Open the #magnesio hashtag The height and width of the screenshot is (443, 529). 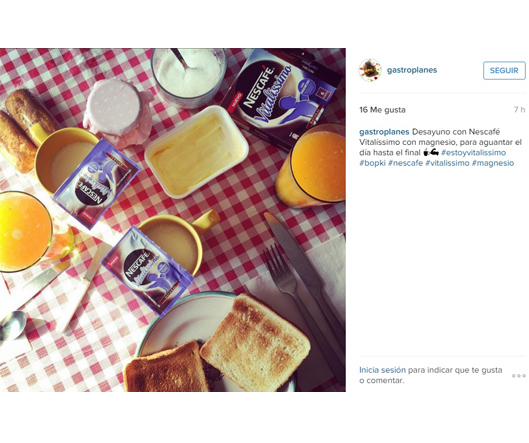pos(493,163)
